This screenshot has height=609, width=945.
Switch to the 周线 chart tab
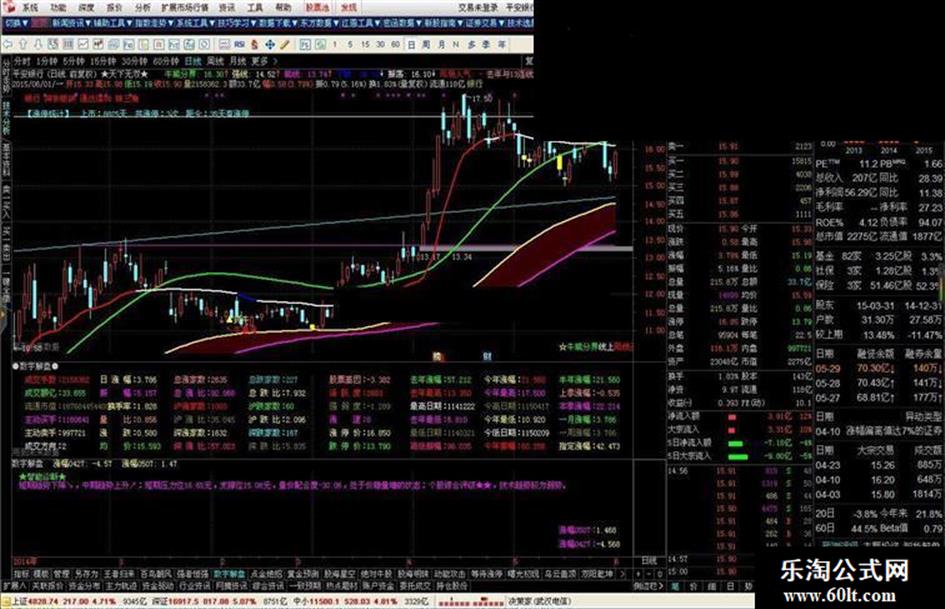pyautogui.click(x=215, y=62)
